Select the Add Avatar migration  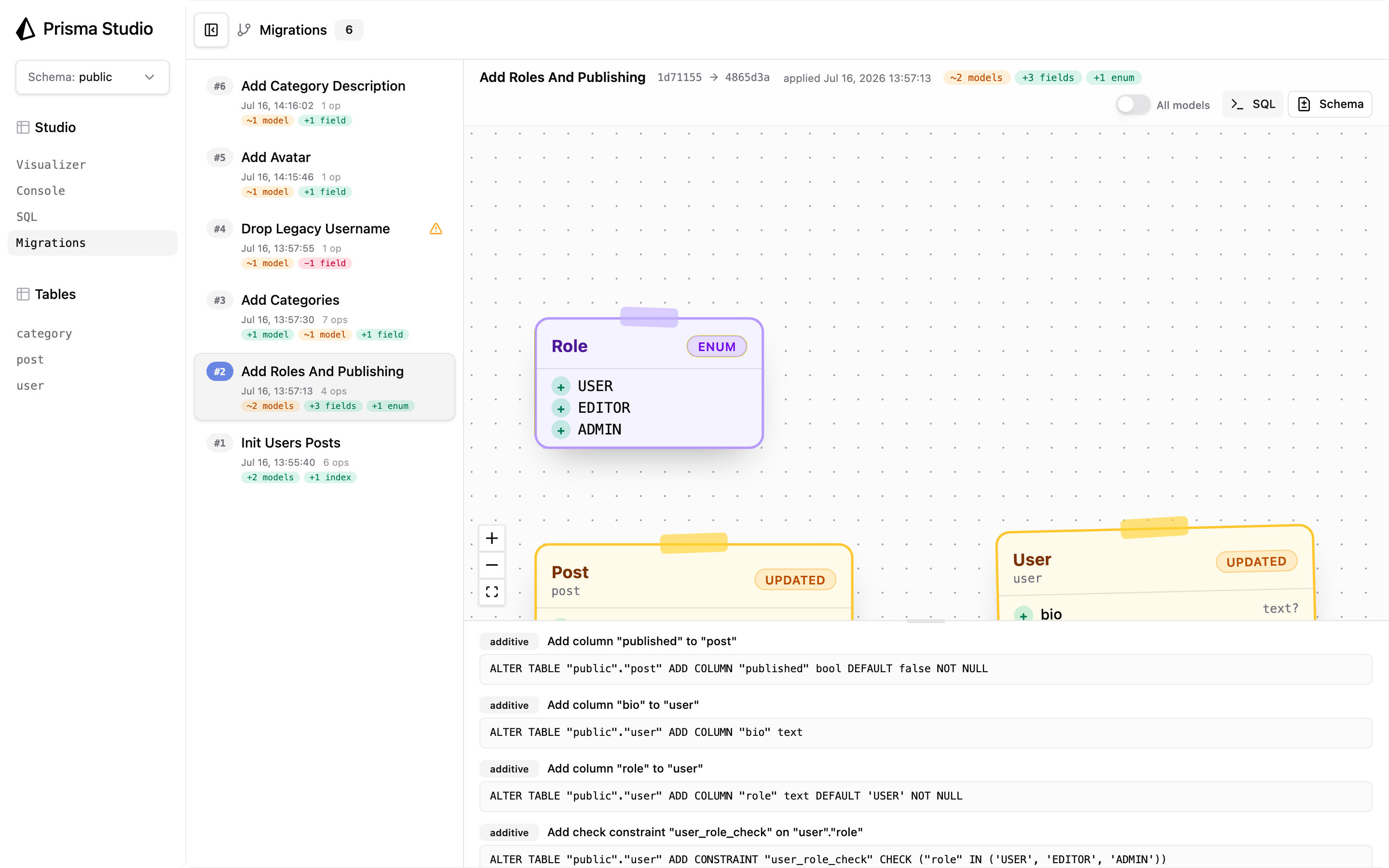pos(324,173)
